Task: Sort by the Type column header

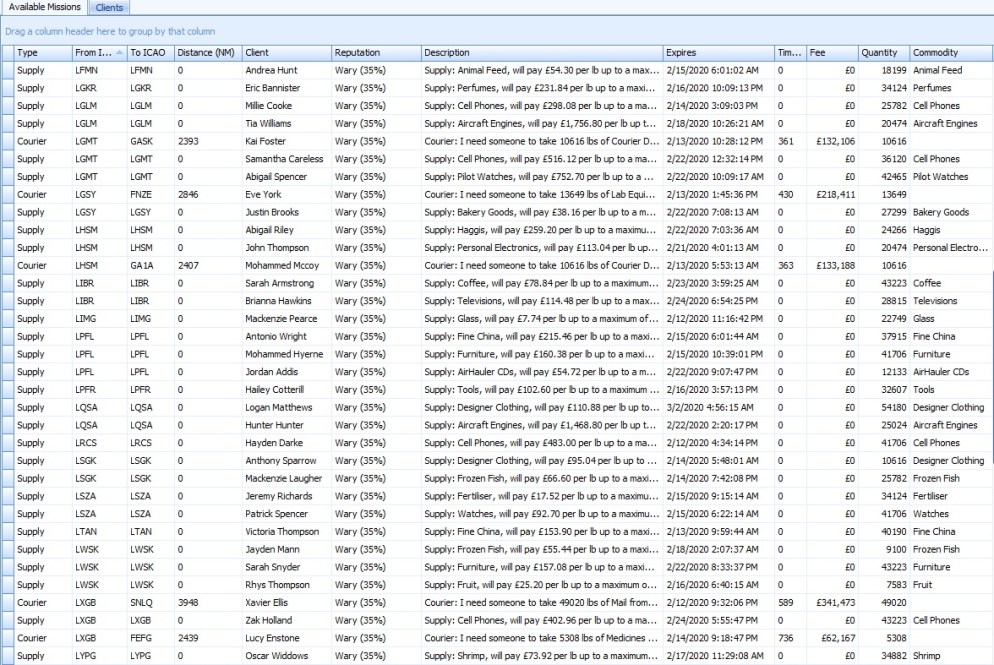Action: (42, 52)
